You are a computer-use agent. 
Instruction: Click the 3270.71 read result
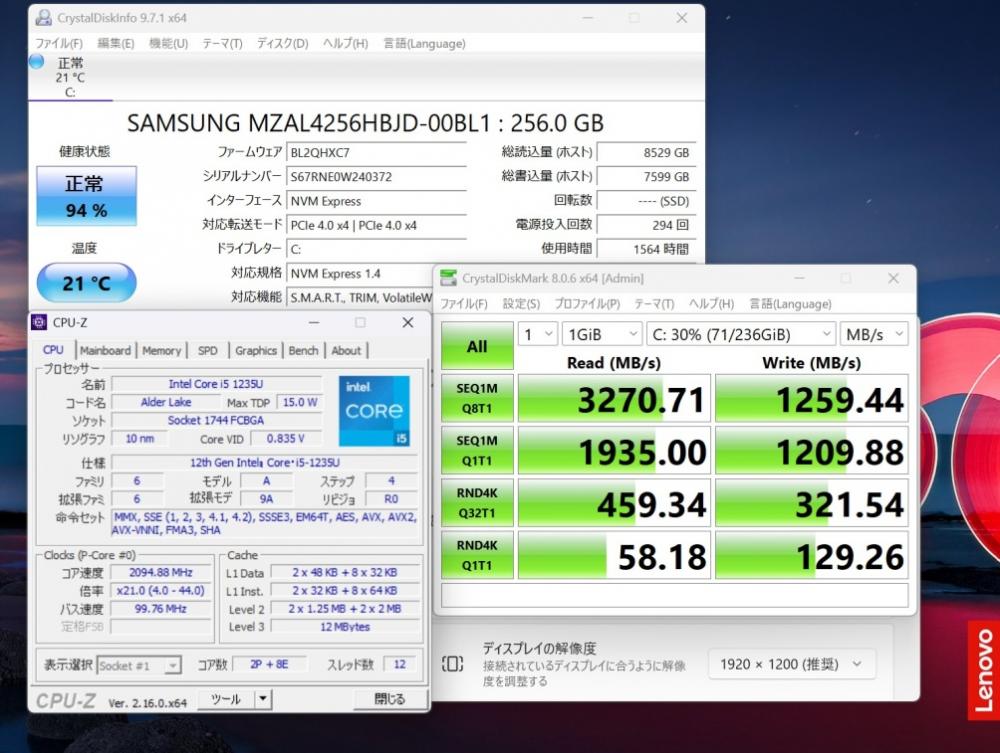pyautogui.click(x=614, y=398)
